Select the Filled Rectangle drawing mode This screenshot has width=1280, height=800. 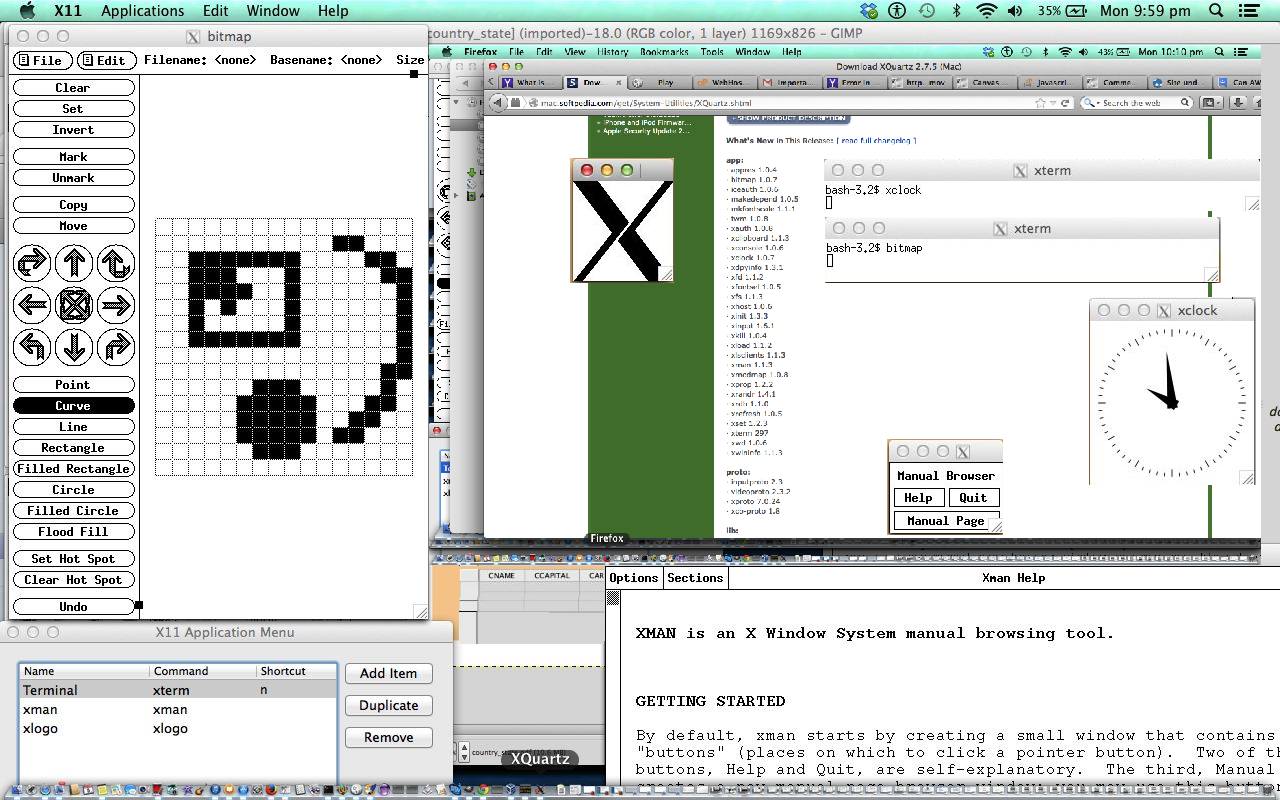pyautogui.click(x=73, y=469)
